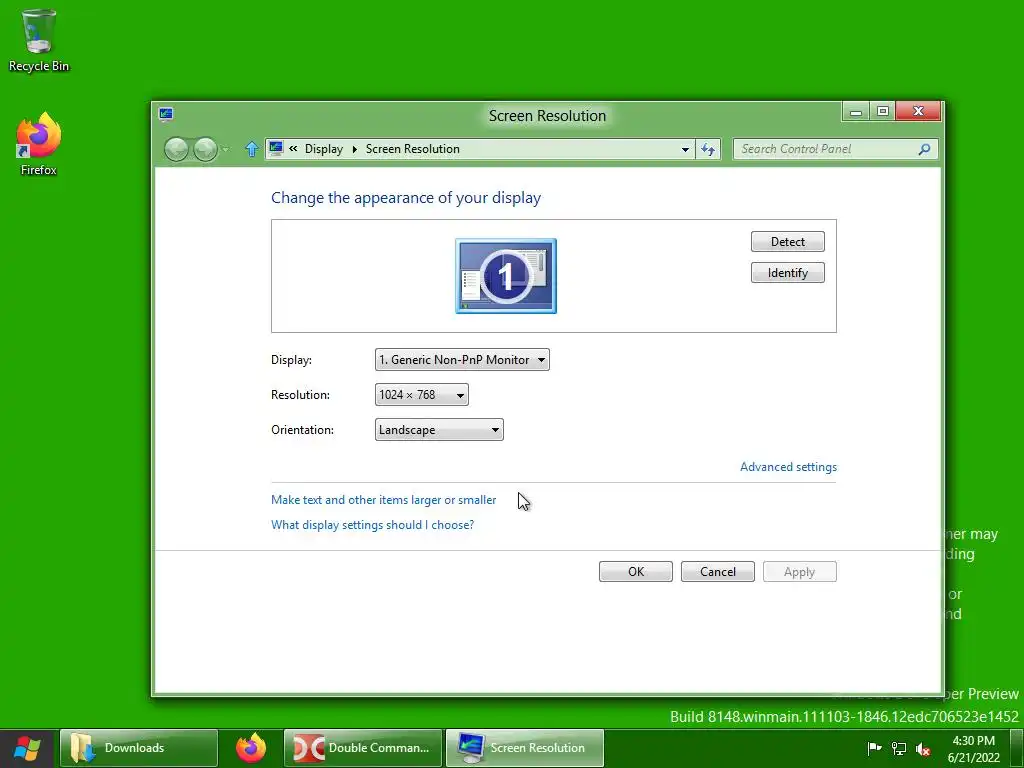
Task: Open Firefox from the taskbar
Action: pos(251,748)
